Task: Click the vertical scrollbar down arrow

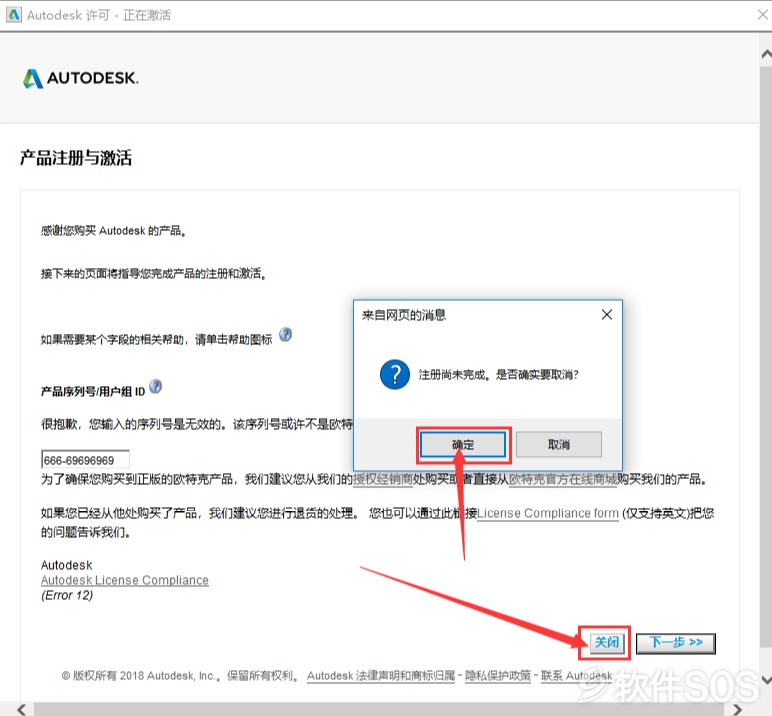Action: (x=766, y=680)
